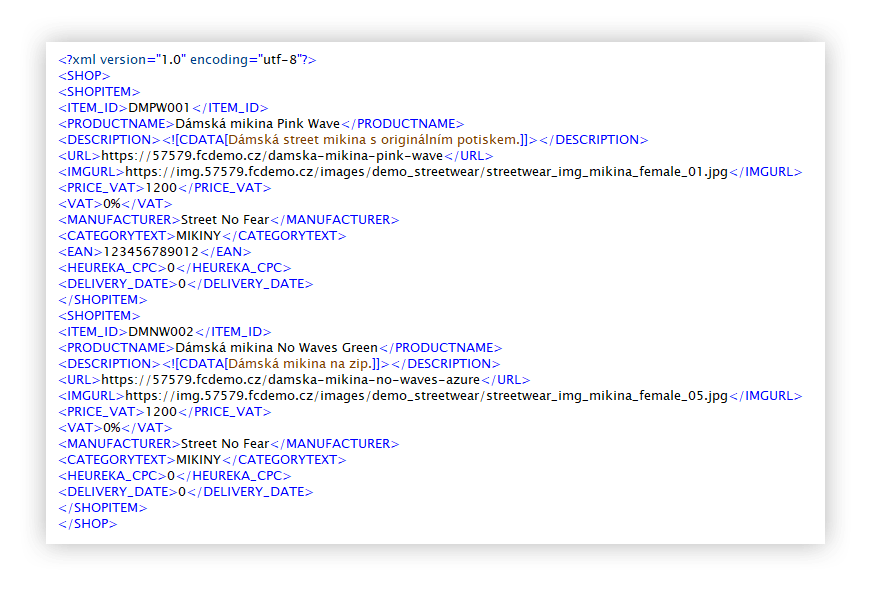Click CATEGORYTEXT MIKINY above the EAN line

pos(198,236)
